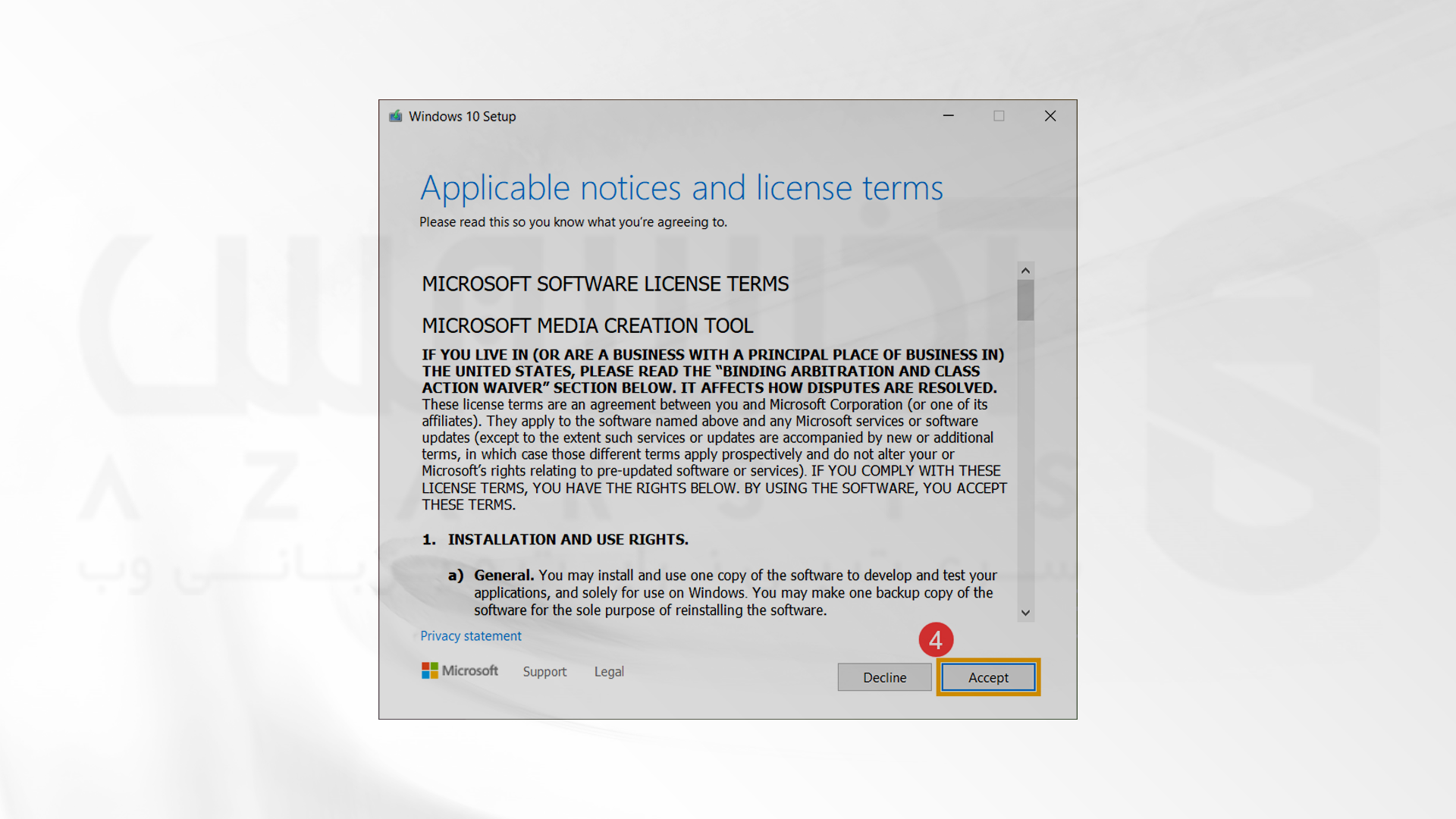The width and height of the screenshot is (1456, 819).
Task: Click the Microsoft logo in the footer
Action: pos(460,670)
